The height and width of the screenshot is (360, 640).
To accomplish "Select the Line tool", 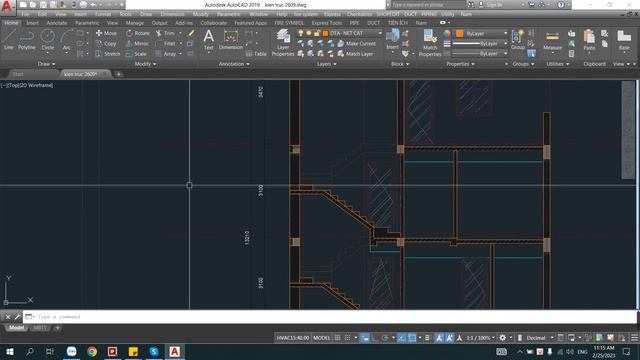I will tap(9, 40).
